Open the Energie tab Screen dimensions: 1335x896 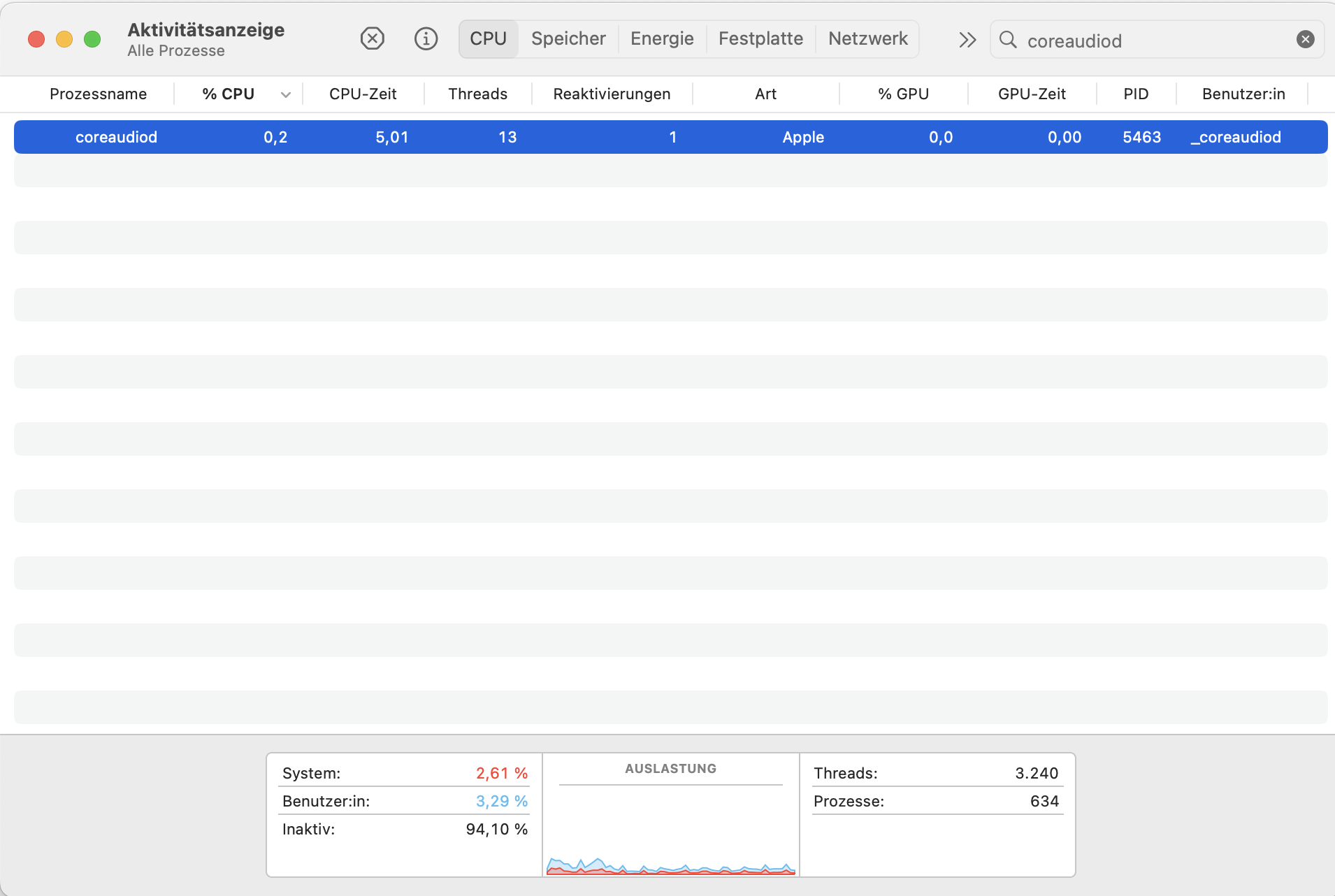(661, 38)
